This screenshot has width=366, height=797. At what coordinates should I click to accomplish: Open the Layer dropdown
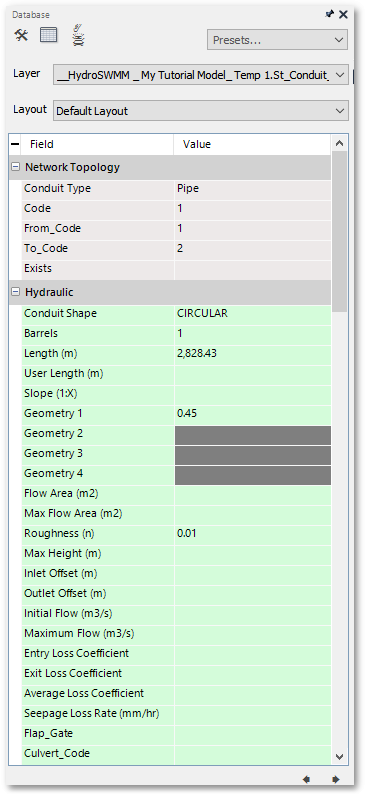coord(201,75)
